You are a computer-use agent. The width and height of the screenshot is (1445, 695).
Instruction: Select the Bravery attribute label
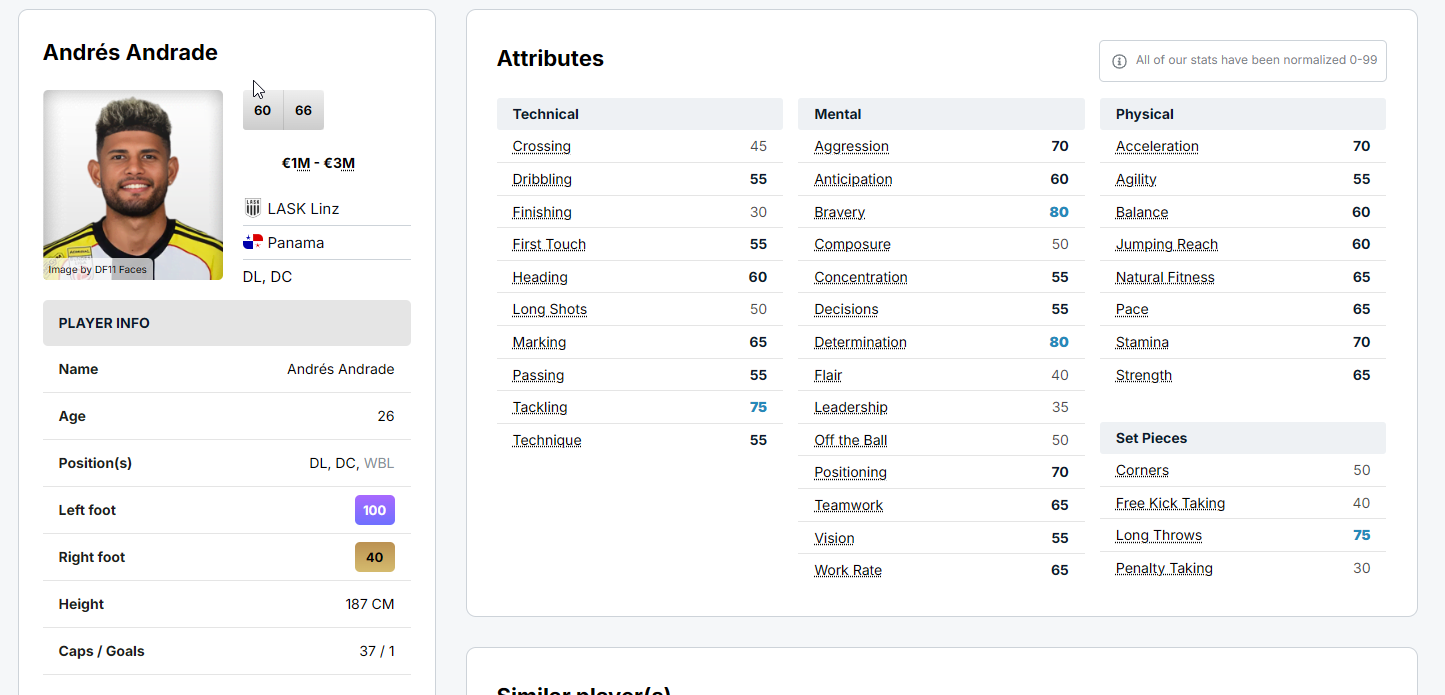click(839, 212)
